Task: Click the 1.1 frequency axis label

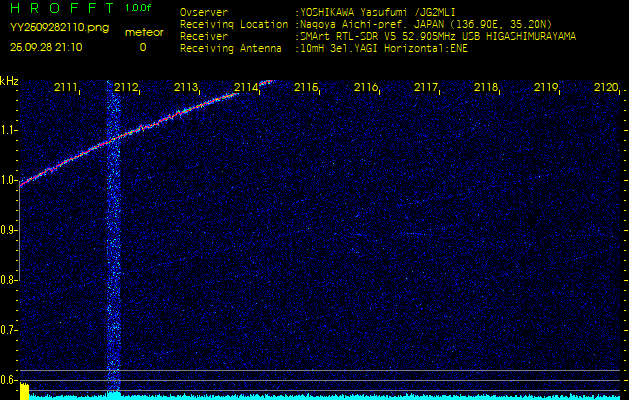Action: [9, 130]
